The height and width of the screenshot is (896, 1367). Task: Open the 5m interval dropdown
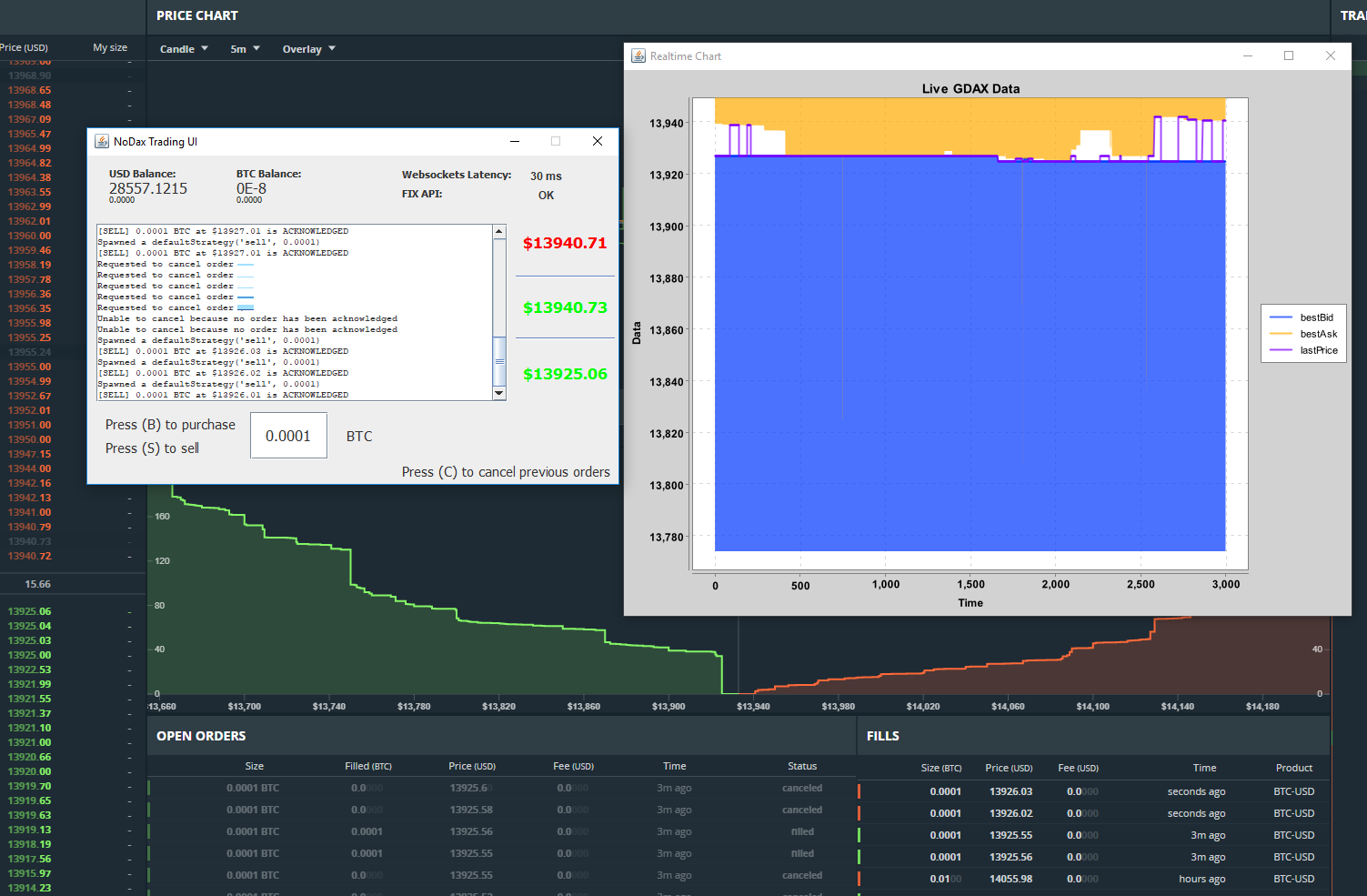(x=245, y=49)
